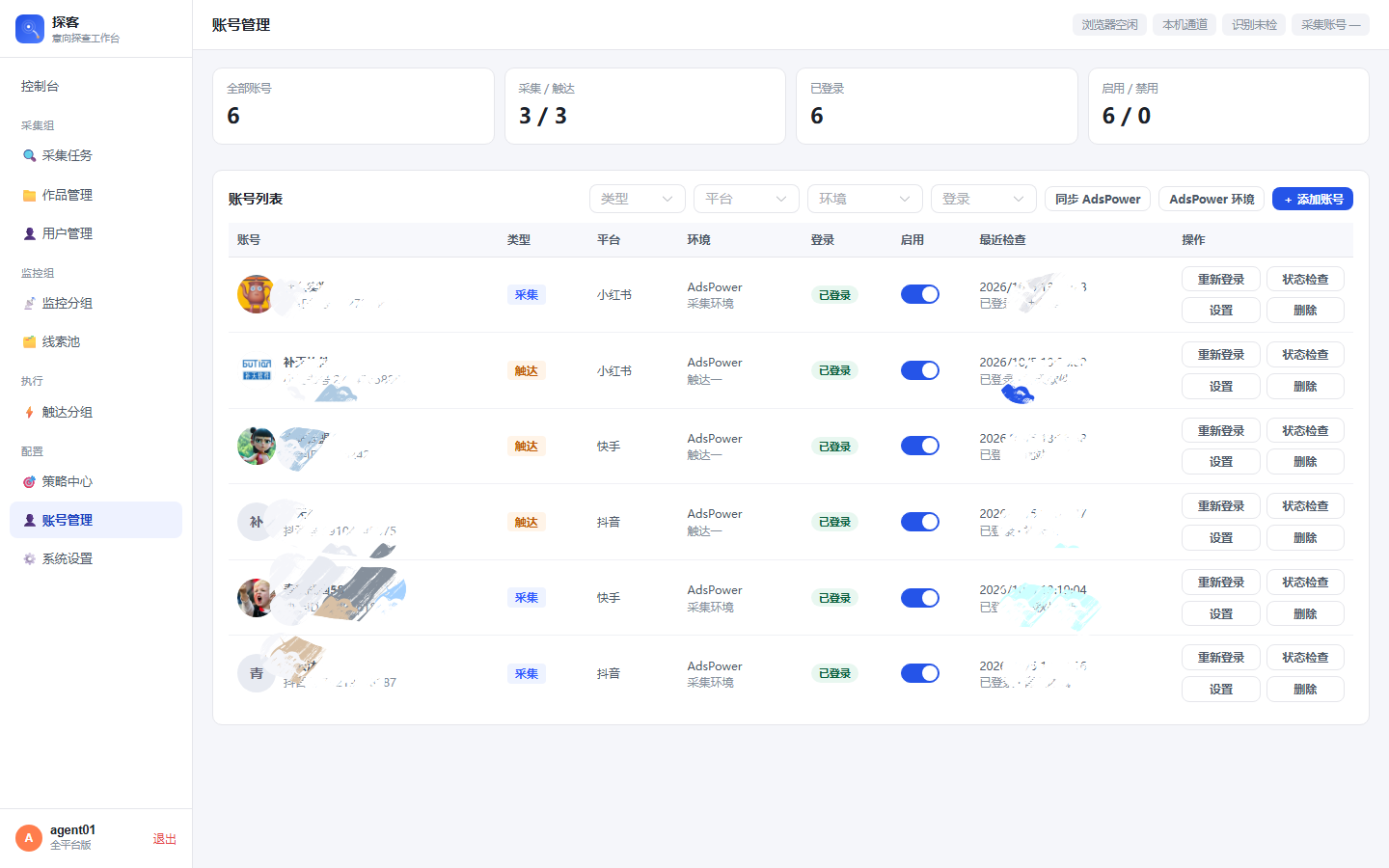
Task: Click the folder icon beside 线索池
Action: [x=30, y=341]
